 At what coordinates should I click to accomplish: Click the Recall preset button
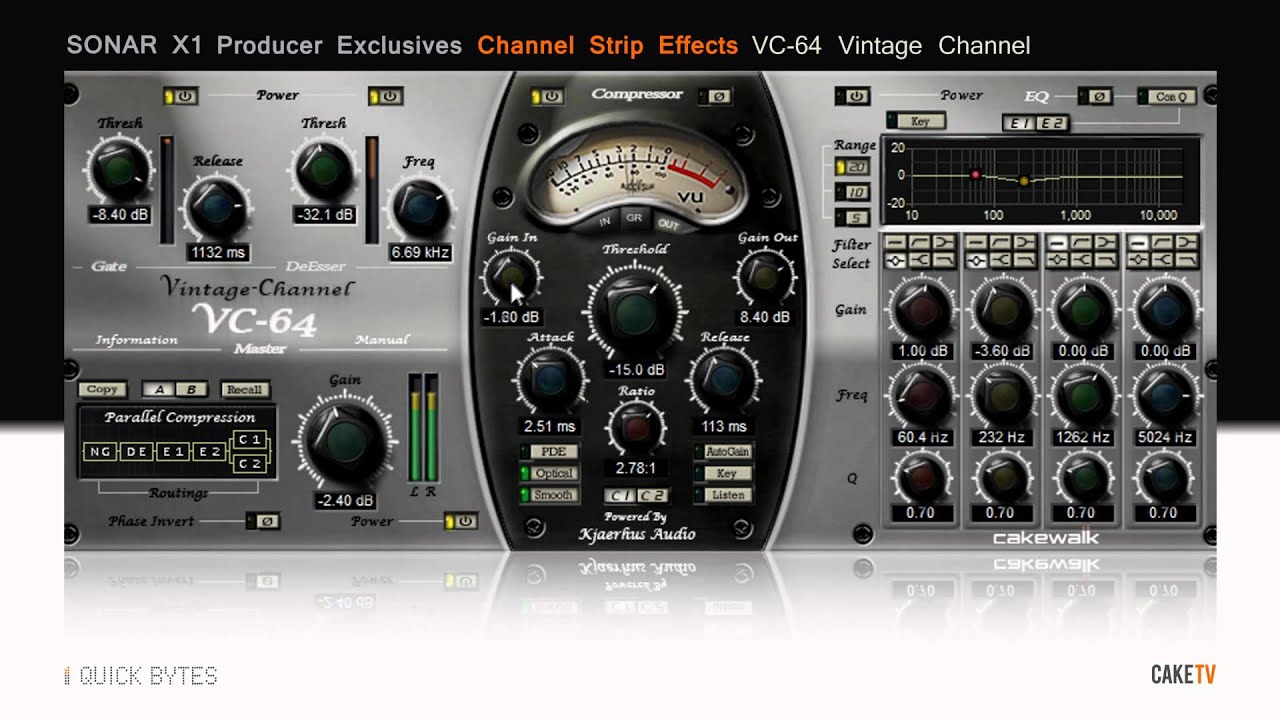(x=243, y=390)
